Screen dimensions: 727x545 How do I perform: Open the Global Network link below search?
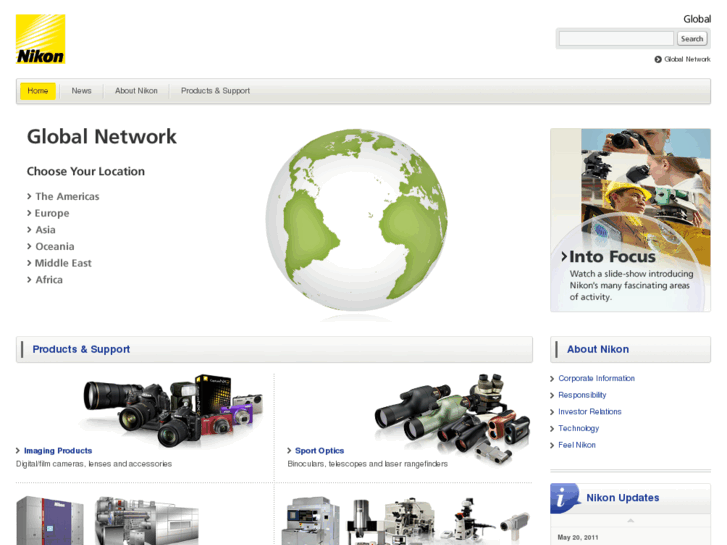coord(687,59)
